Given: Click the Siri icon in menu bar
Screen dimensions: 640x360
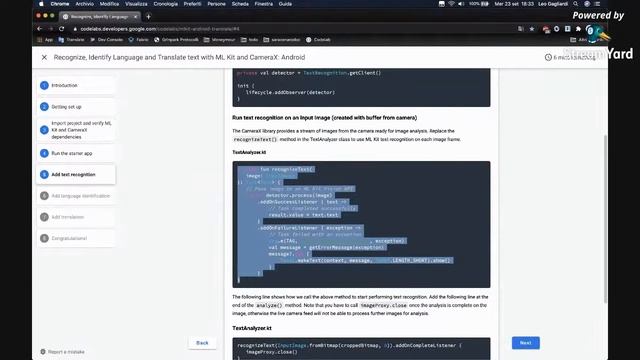Looking at the screenshot, I should click(587, 4).
